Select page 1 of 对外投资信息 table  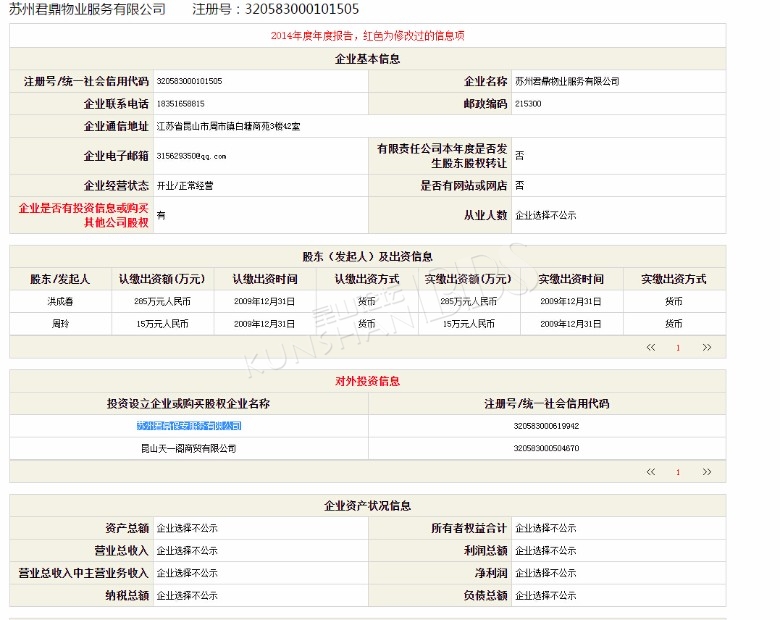678,472
